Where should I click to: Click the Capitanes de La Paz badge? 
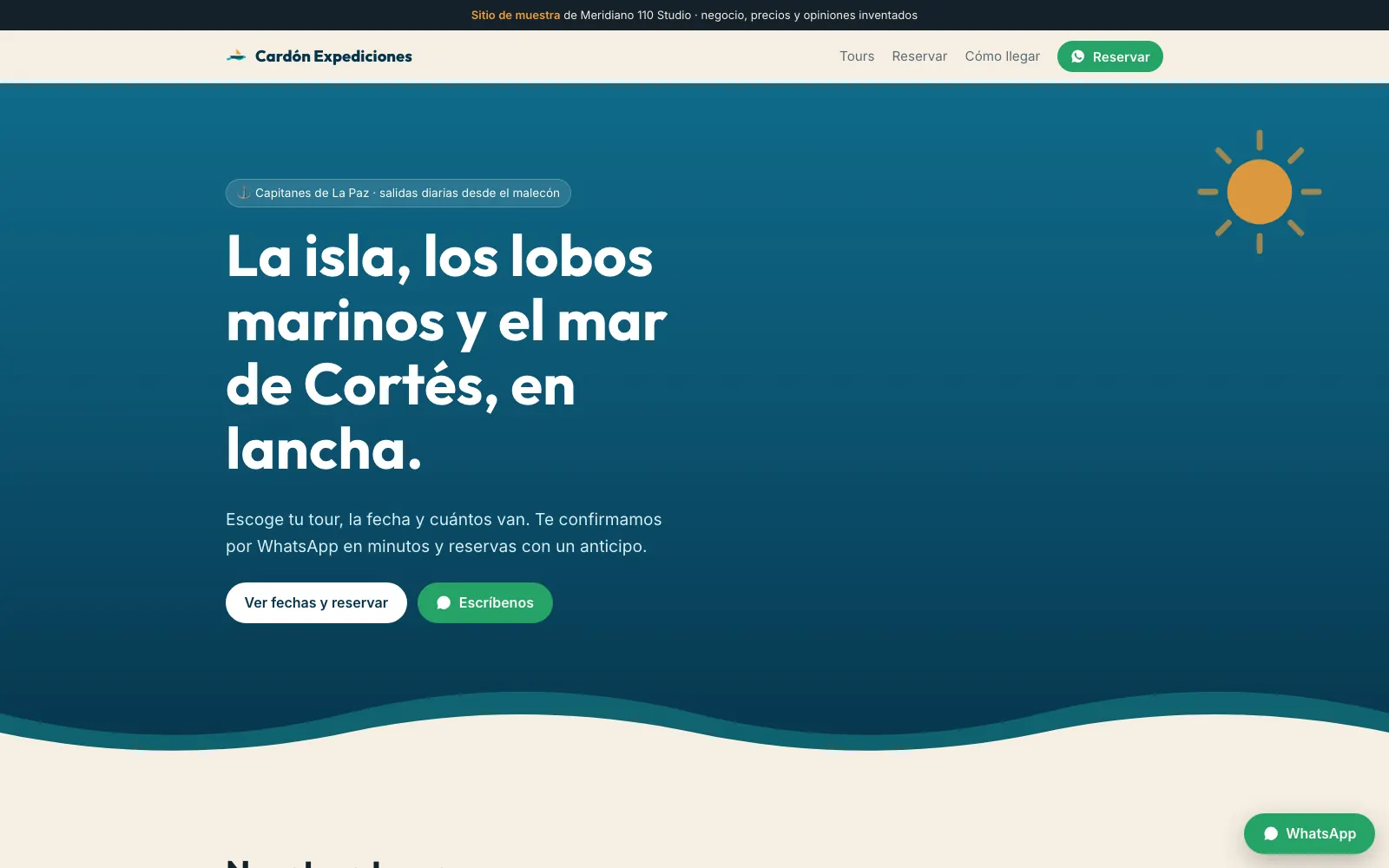point(398,193)
